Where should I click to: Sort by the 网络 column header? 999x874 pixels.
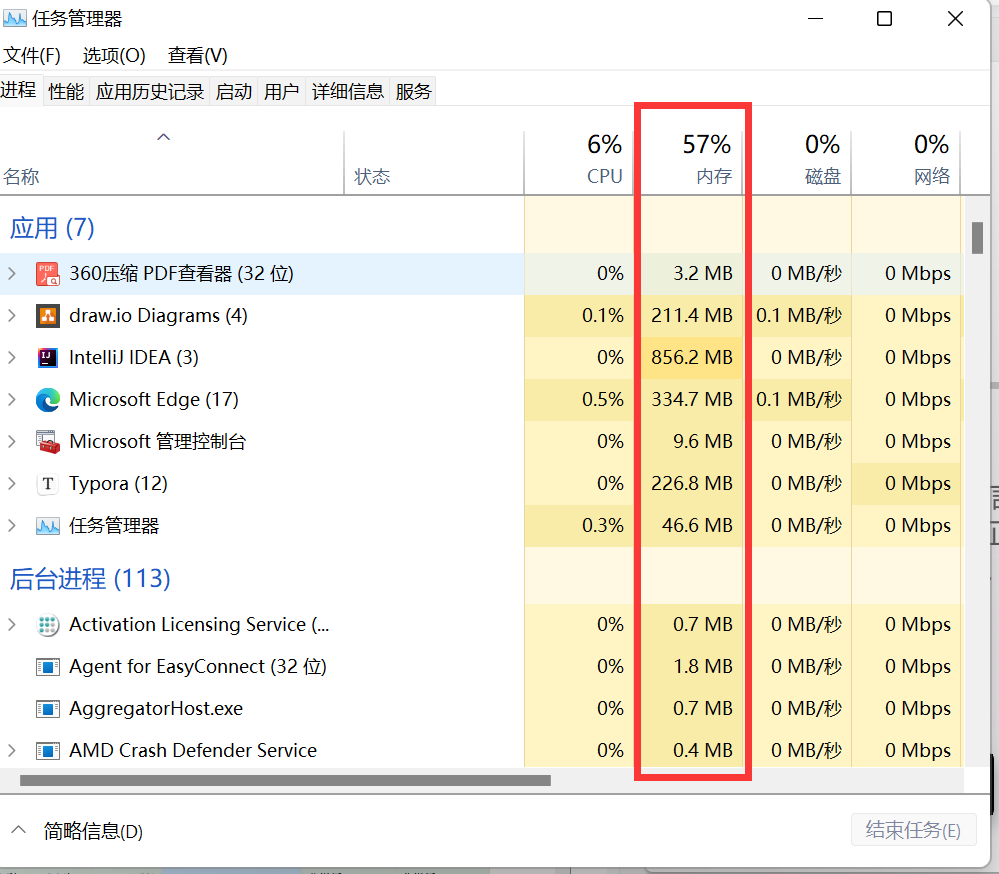tap(906, 163)
